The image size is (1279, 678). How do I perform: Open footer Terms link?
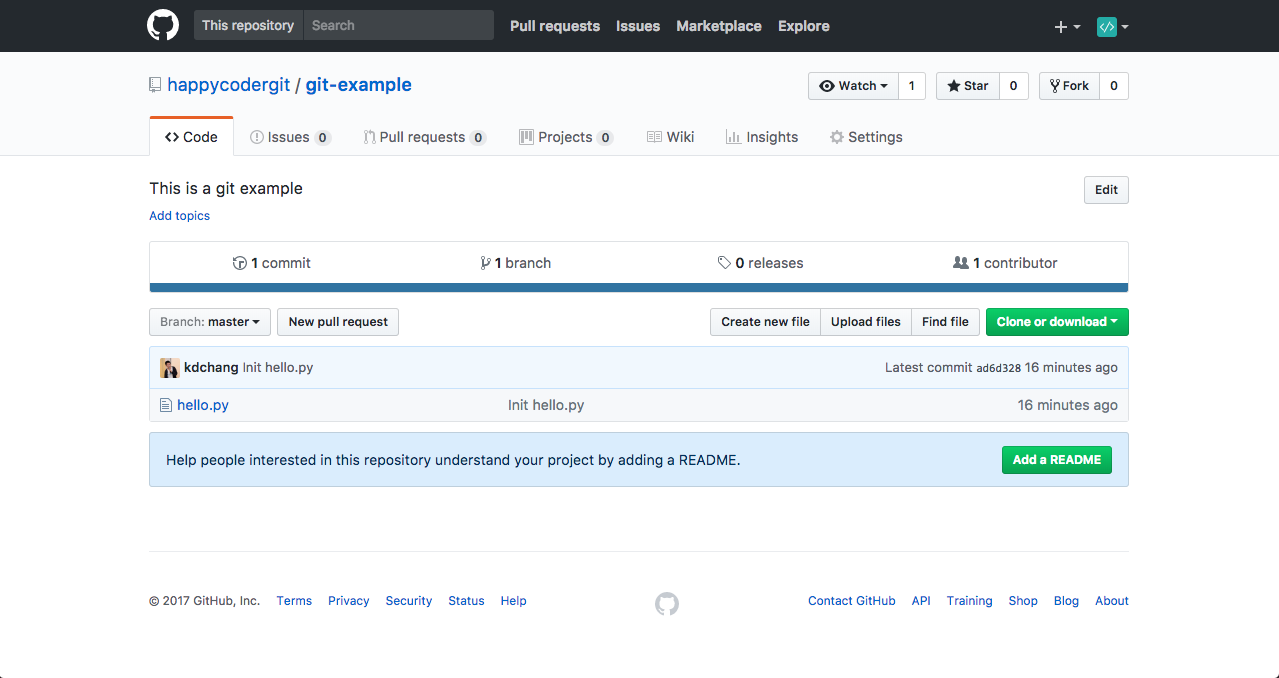pos(294,601)
